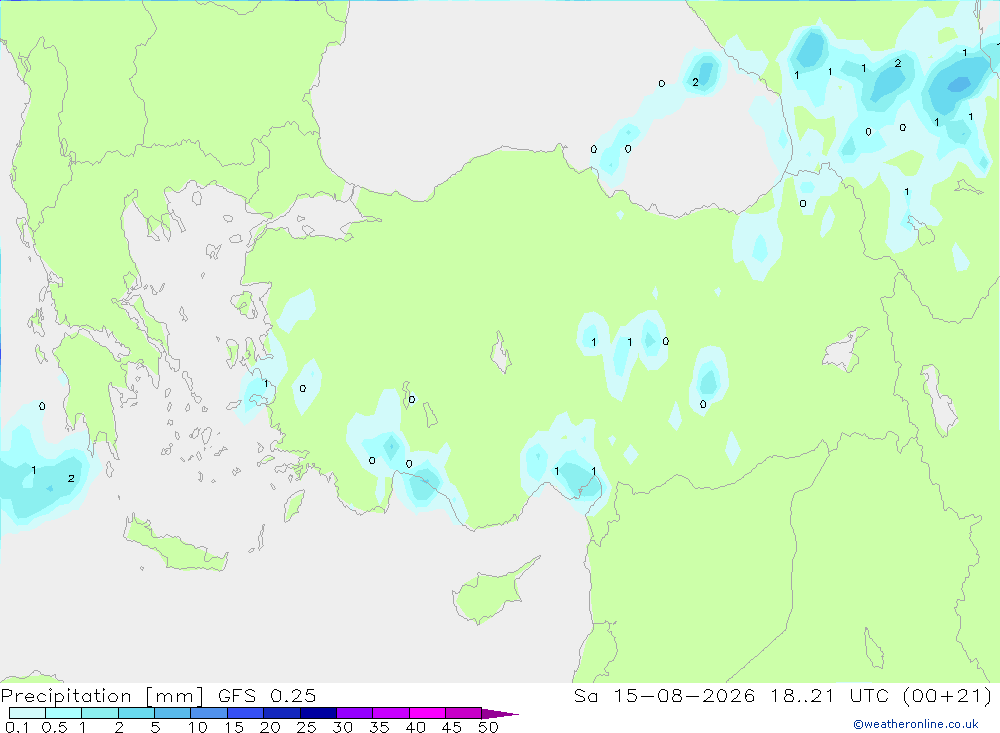Pick the 1–2 mm legend color swatch
This screenshot has height=733, width=1000.
click(x=99, y=713)
